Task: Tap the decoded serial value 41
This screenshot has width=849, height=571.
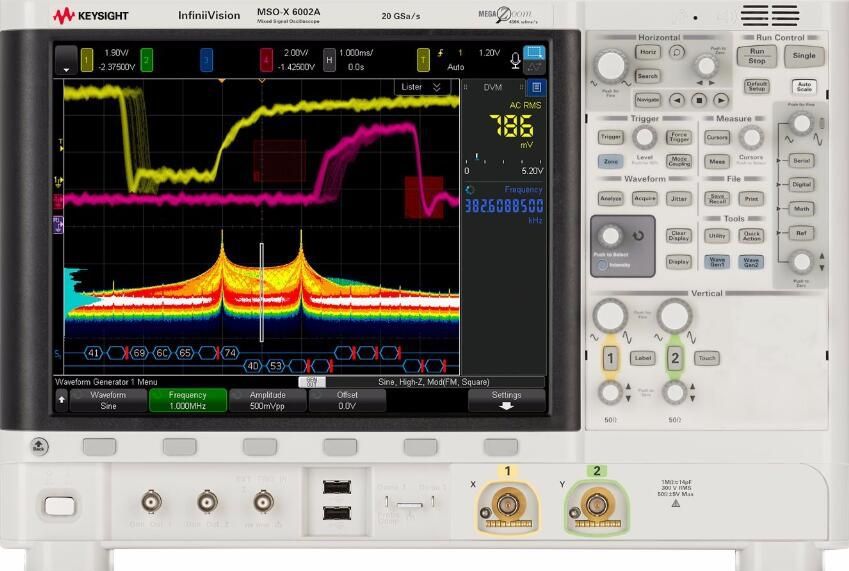Action: tap(94, 353)
